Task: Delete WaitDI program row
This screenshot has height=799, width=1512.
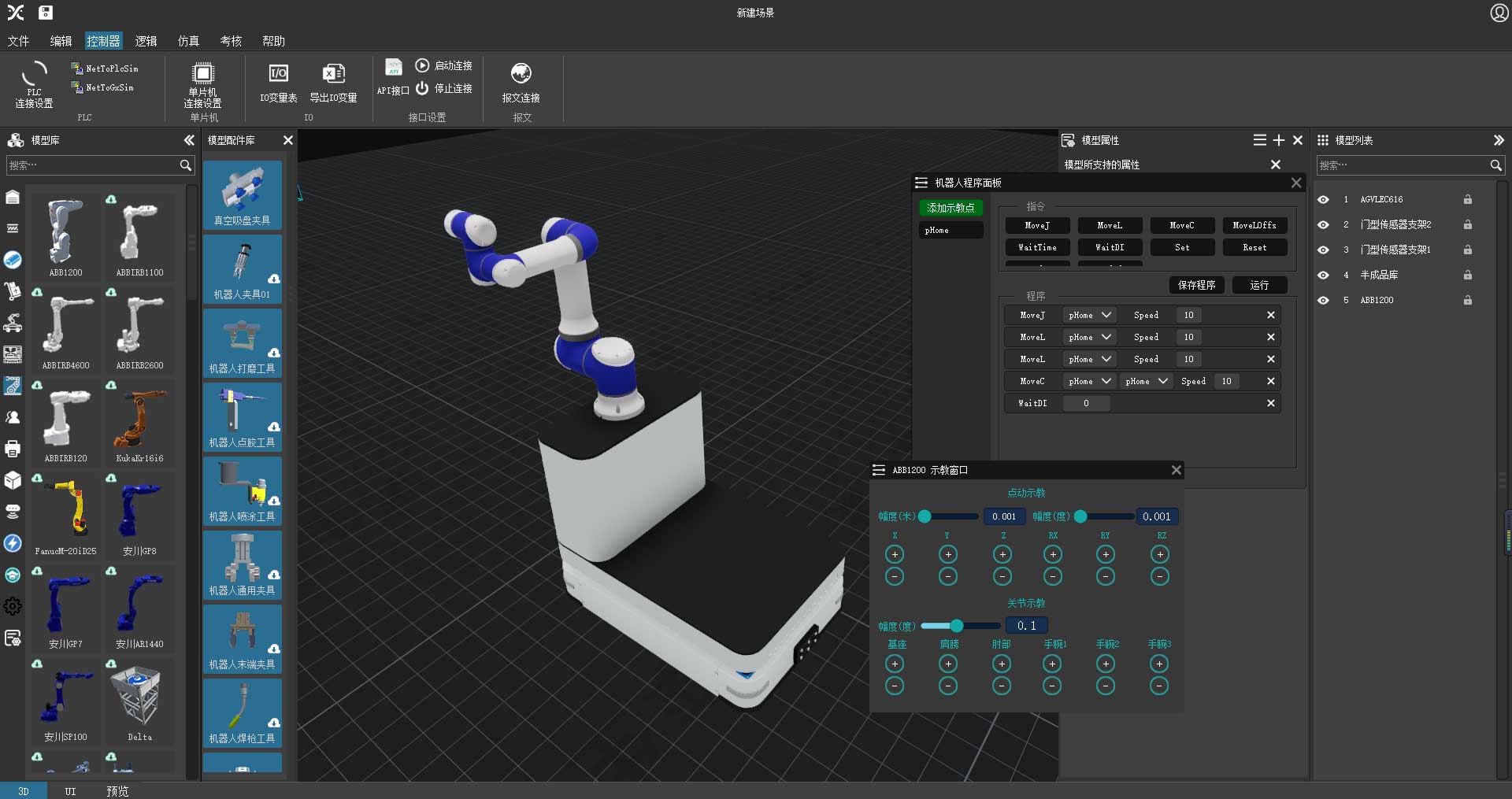Action: click(x=1270, y=403)
